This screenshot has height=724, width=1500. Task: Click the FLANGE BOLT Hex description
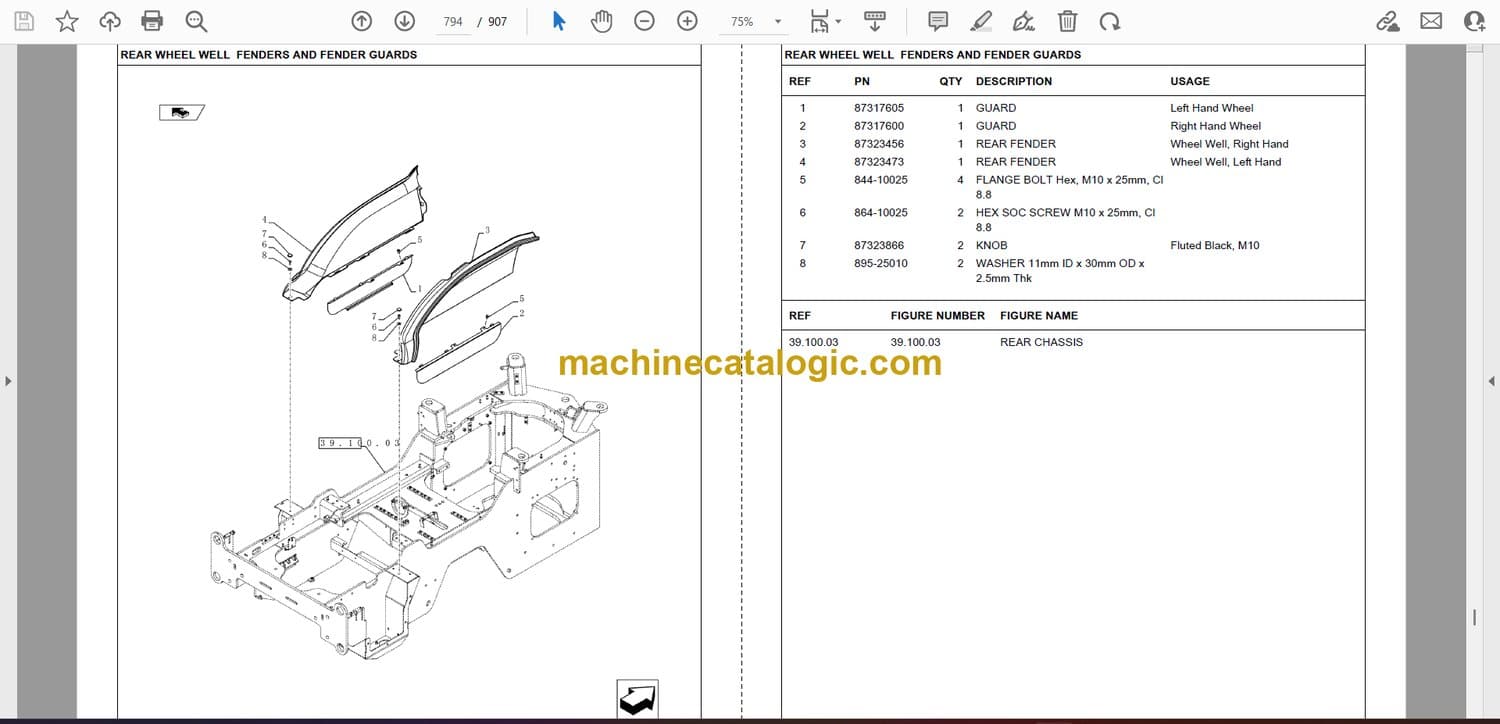click(1069, 187)
